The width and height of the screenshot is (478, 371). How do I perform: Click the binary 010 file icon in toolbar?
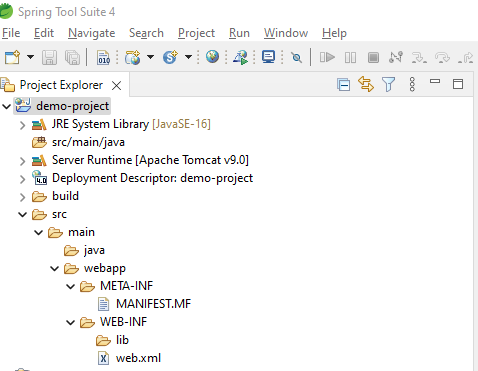(x=103, y=57)
